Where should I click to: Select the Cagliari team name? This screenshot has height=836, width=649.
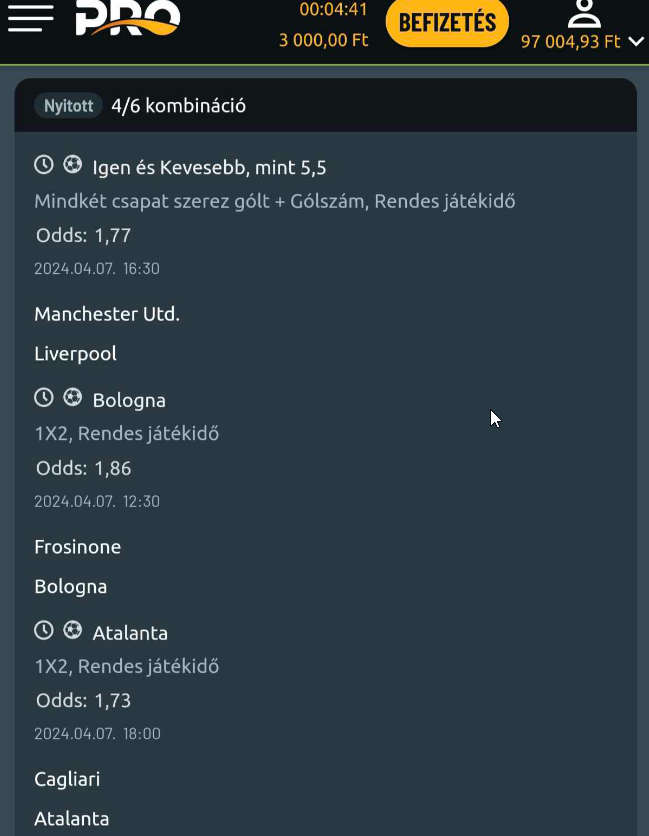67,779
